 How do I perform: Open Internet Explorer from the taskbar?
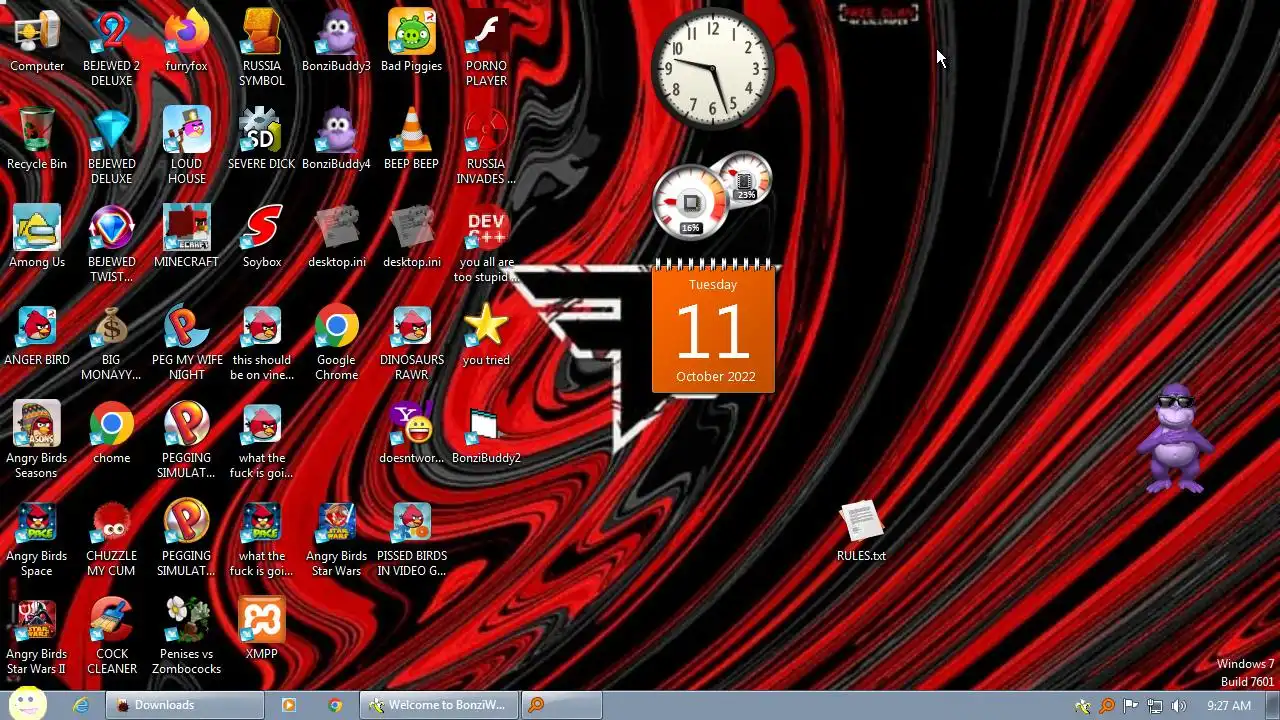point(81,705)
